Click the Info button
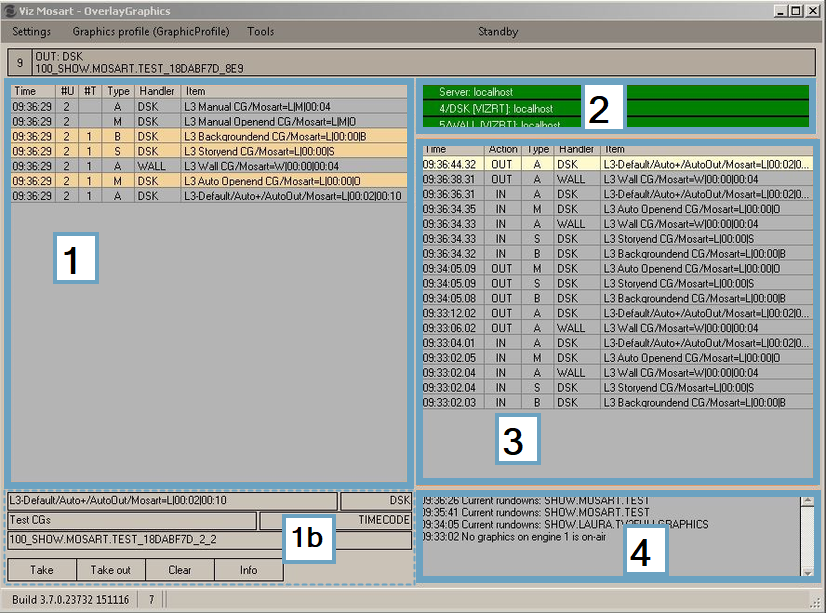The width and height of the screenshot is (826, 613). pyautogui.click(x=248, y=570)
